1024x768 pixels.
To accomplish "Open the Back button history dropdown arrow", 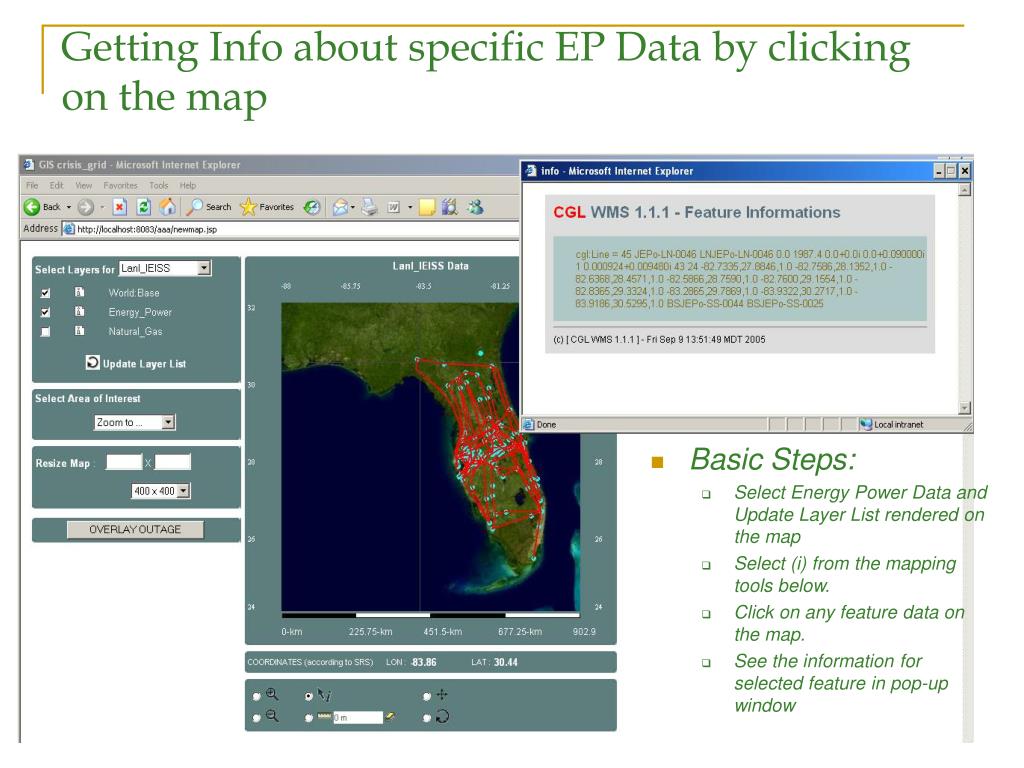I will (x=69, y=208).
